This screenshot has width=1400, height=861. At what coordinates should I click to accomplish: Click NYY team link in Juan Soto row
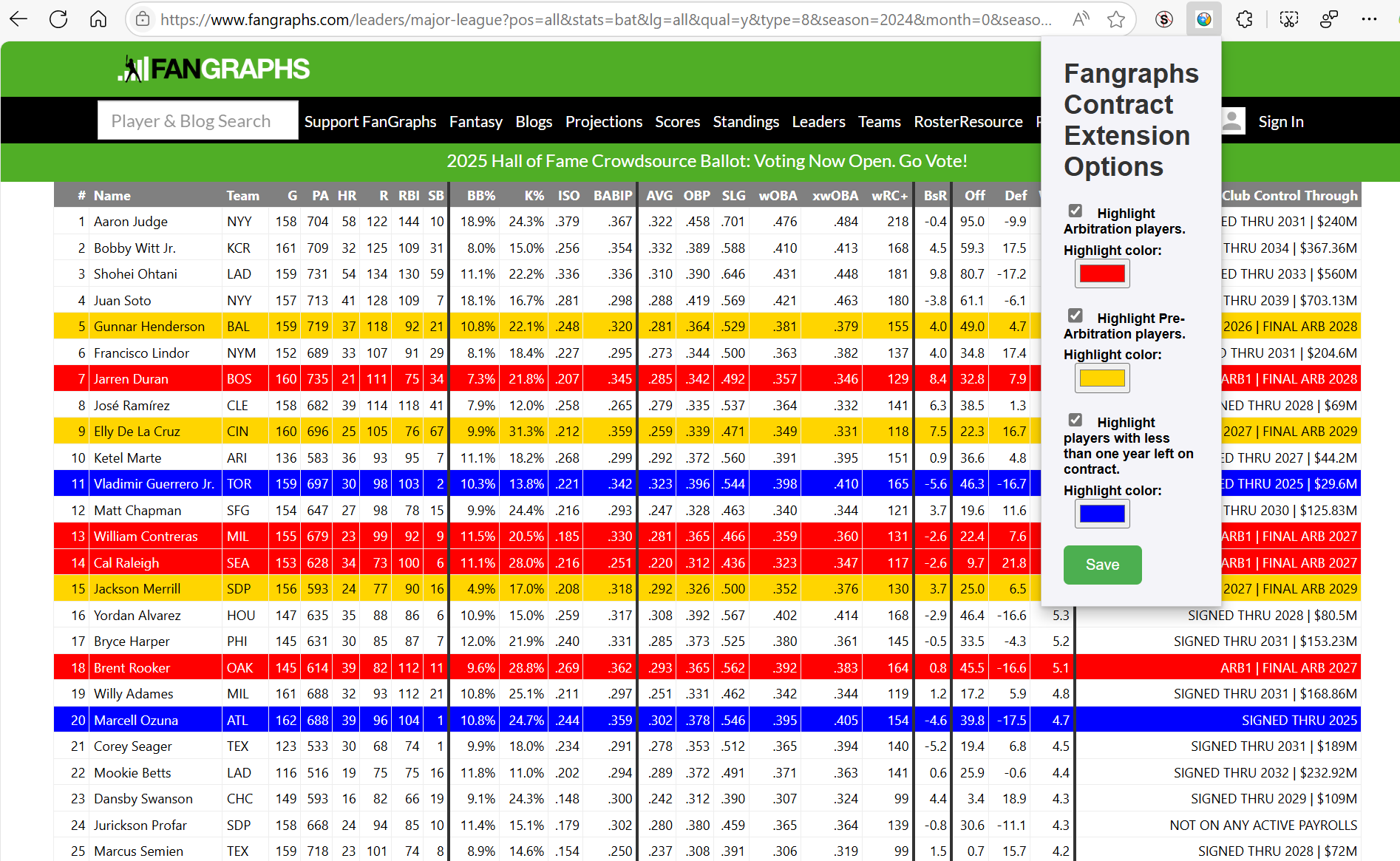[x=239, y=300]
